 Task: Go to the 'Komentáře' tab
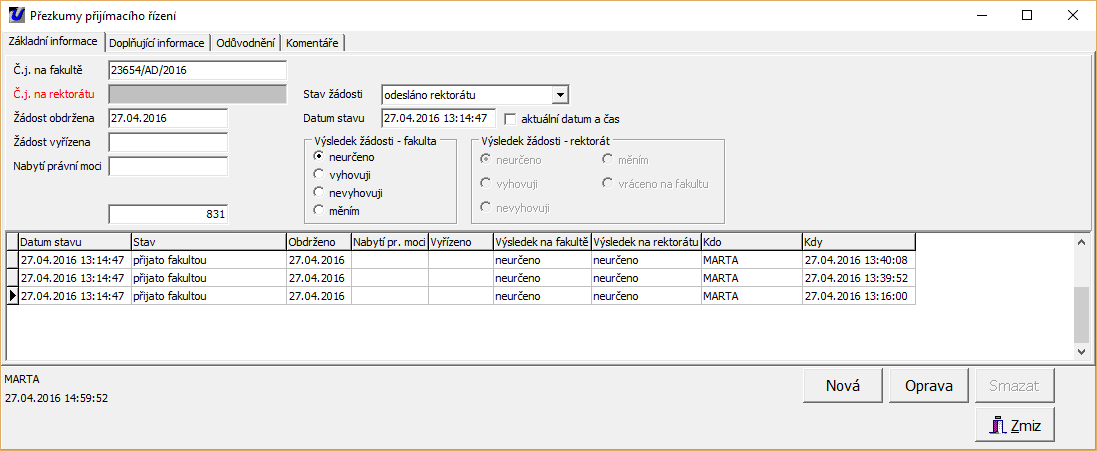point(313,43)
